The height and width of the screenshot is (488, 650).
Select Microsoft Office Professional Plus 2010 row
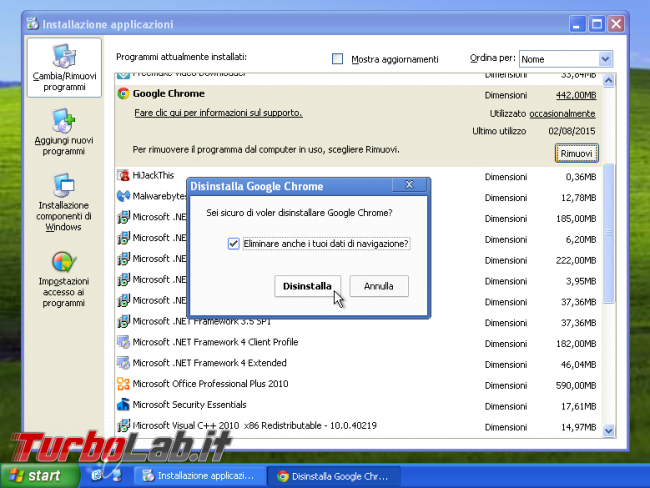pos(358,384)
